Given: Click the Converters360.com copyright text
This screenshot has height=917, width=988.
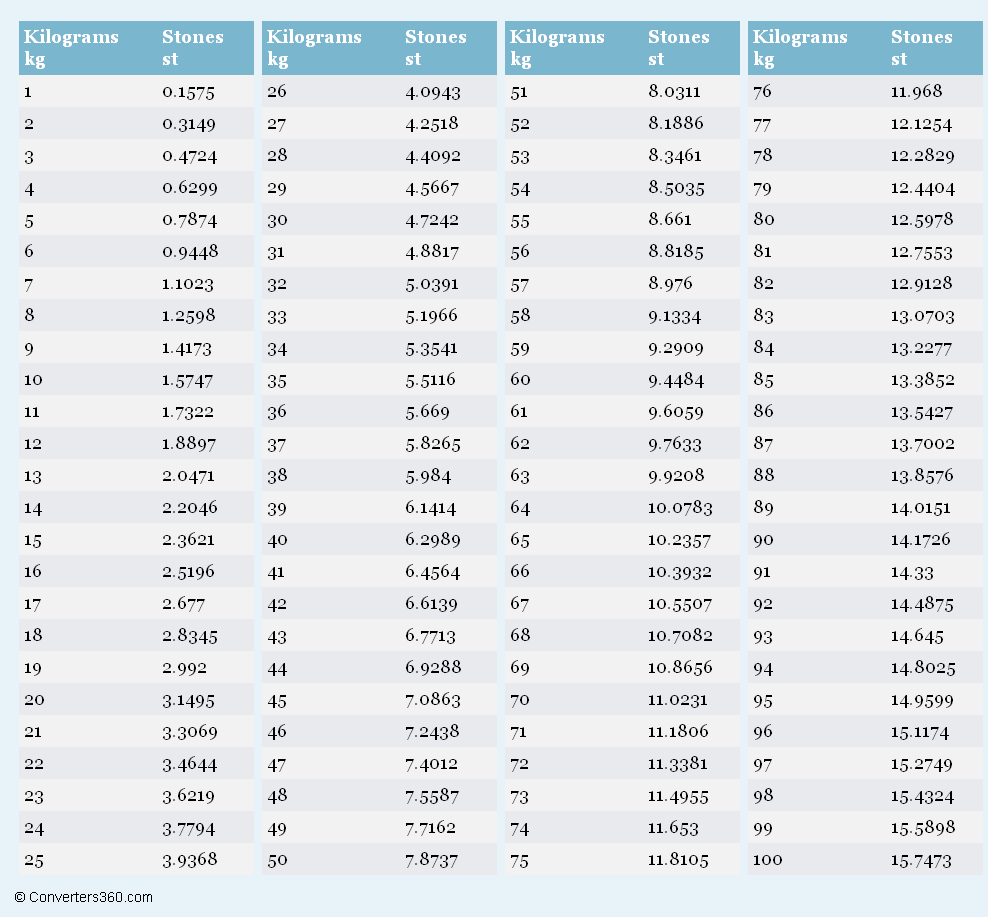Looking at the screenshot, I should (84, 897).
